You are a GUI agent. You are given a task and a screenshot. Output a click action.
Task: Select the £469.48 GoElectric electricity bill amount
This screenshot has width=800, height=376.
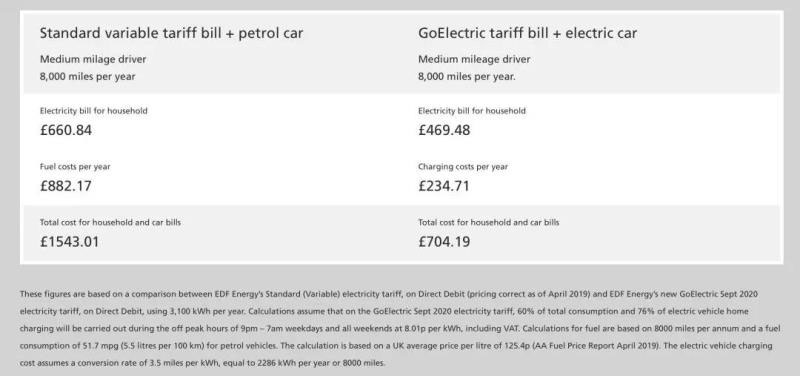tap(444, 130)
